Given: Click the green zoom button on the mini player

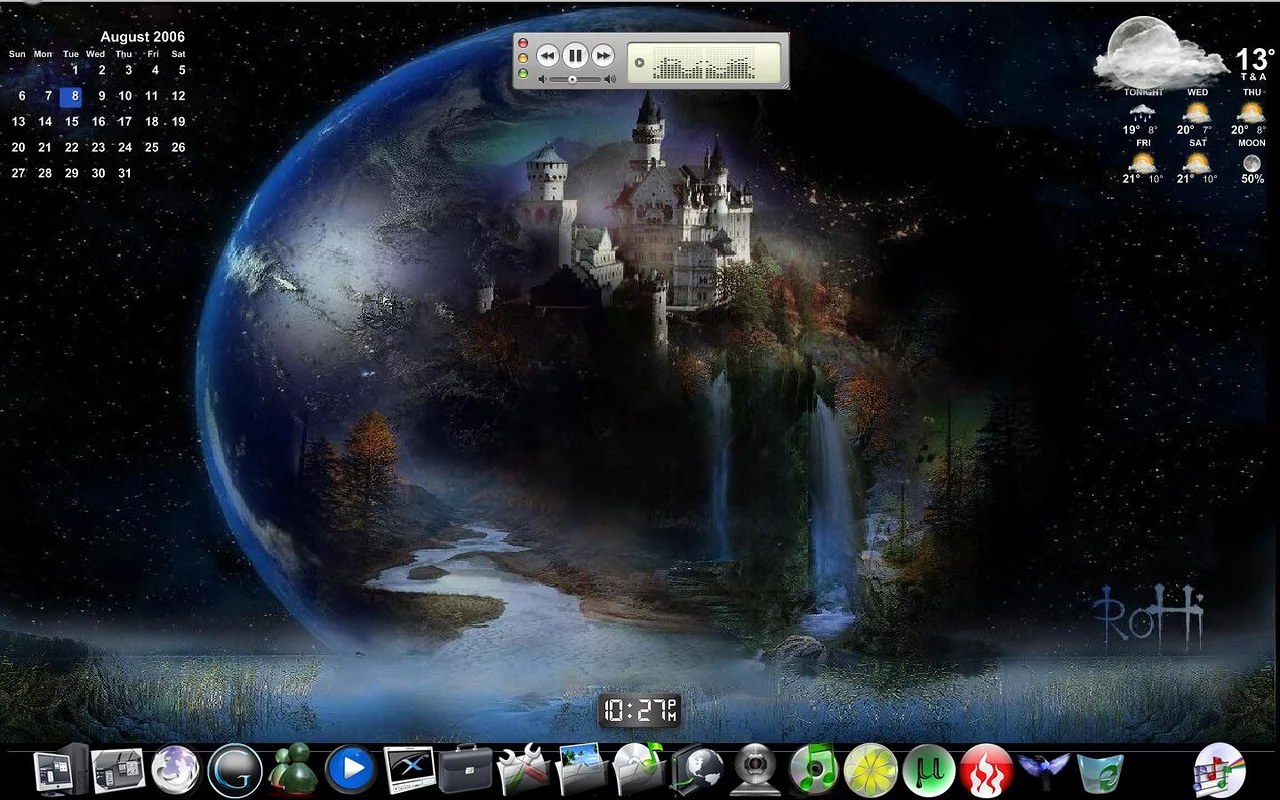Looking at the screenshot, I should pyautogui.click(x=523, y=74).
